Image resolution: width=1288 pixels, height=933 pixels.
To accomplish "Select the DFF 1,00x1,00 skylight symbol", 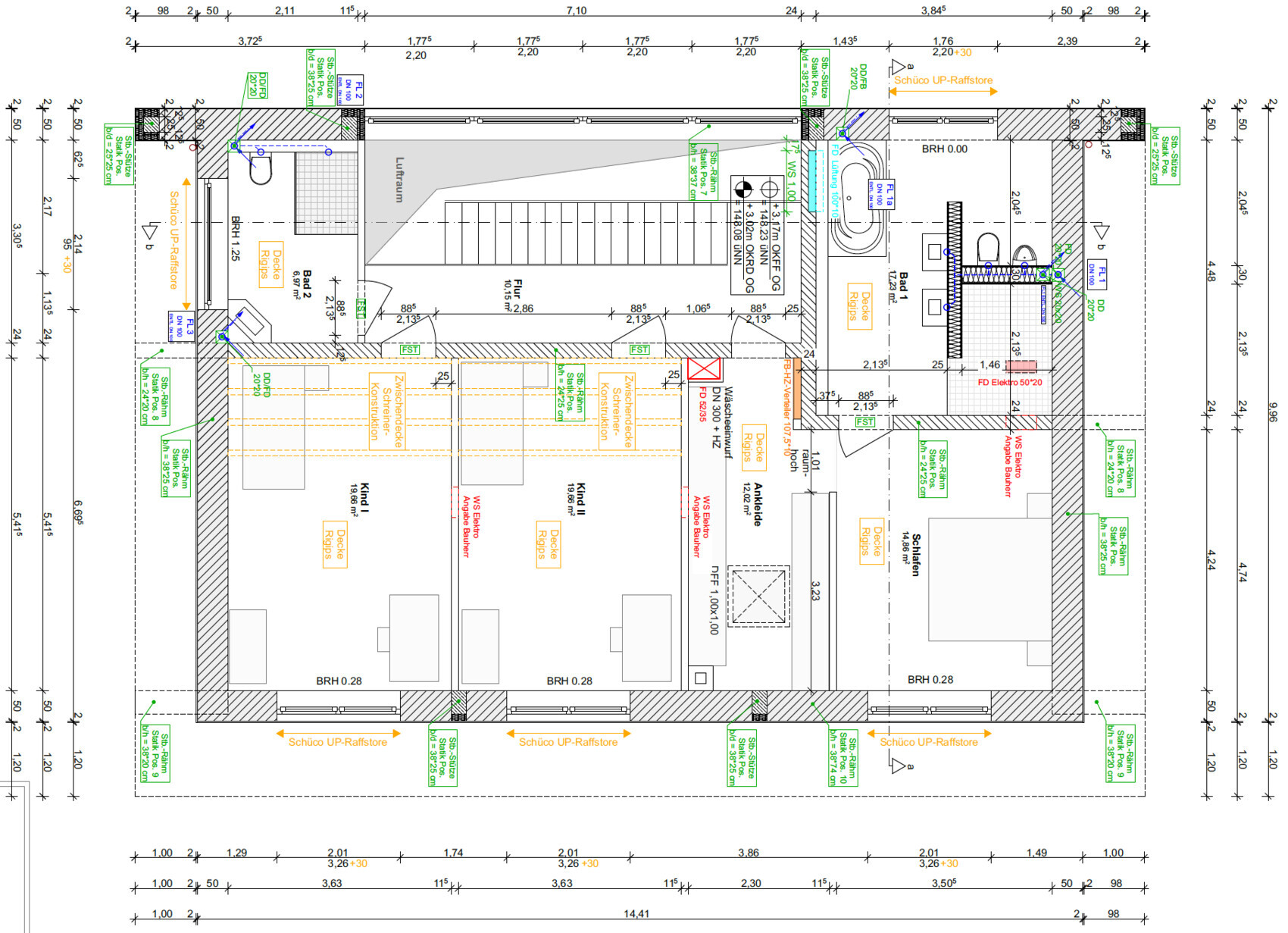I will pos(758,596).
